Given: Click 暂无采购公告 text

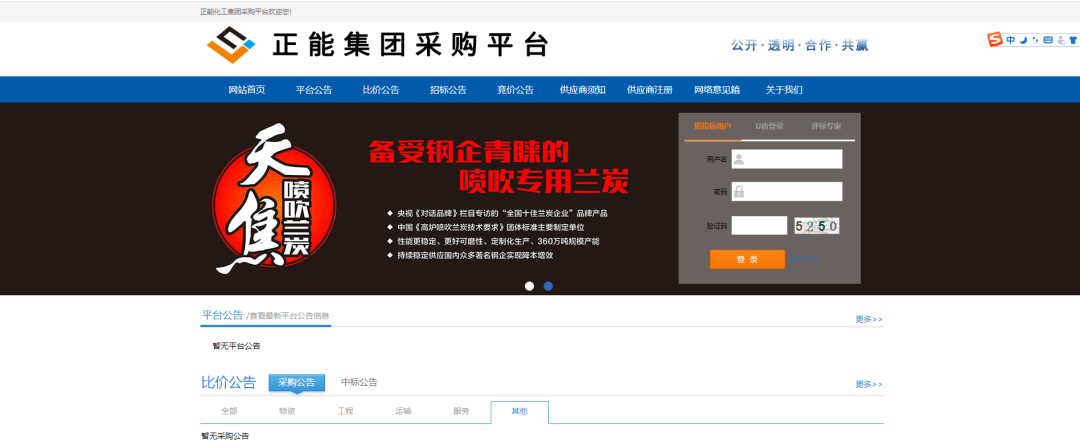Looking at the screenshot, I should [x=225, y=436].
